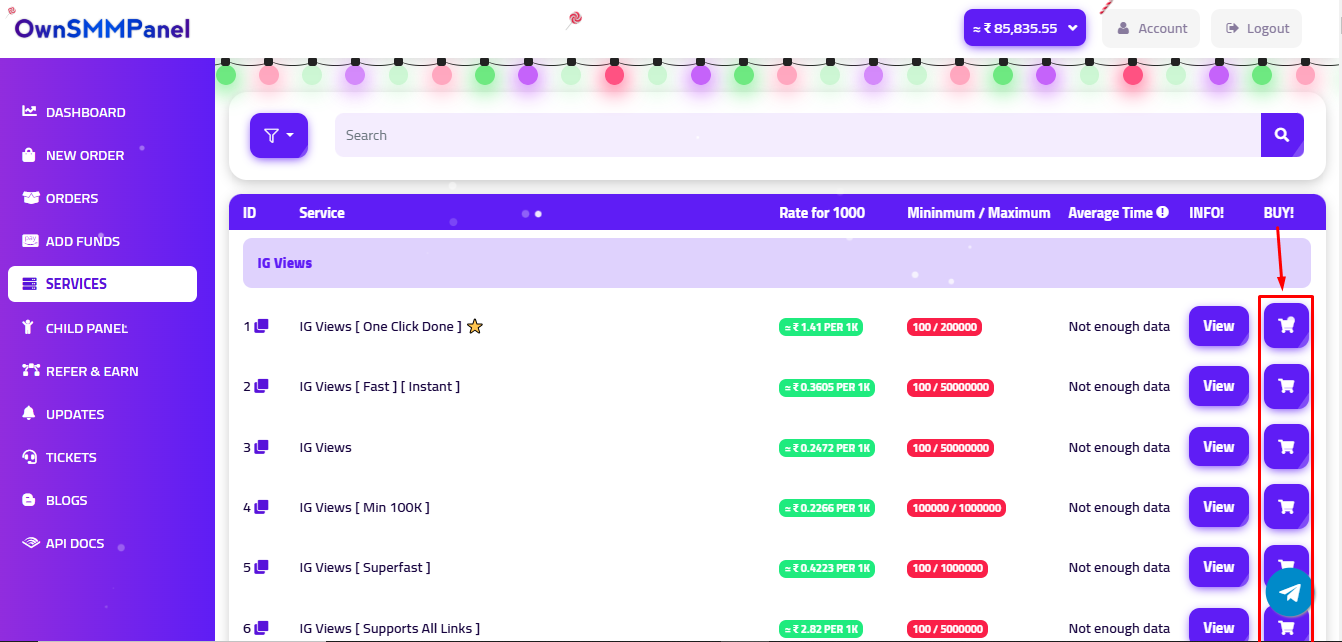The image size is (1342, 642).
Task: Click the star icon next to One Click Done
Action: pyautogui.click(x=475, y=326)
